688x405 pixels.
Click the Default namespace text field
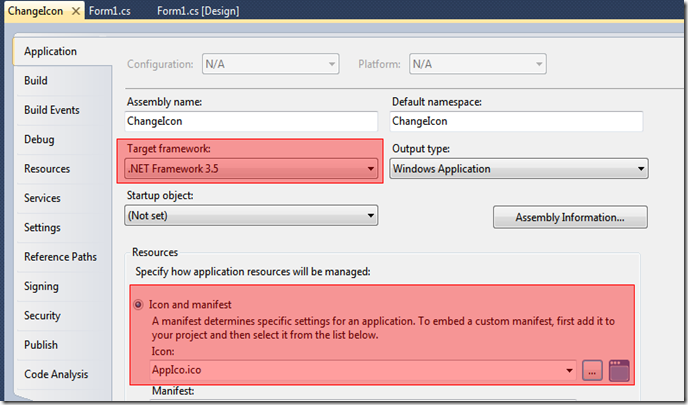[516, 121]
